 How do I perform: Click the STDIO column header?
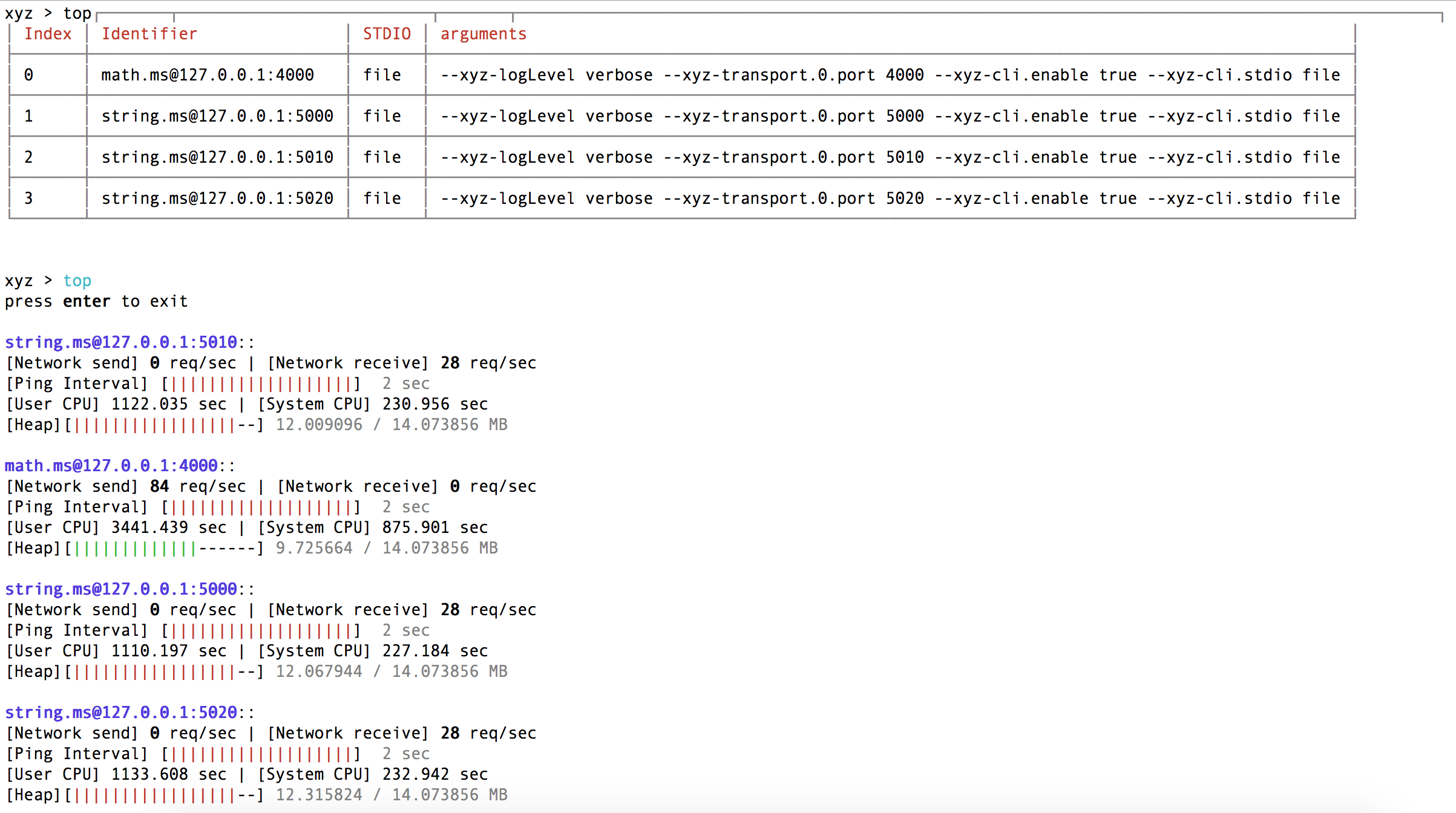click(x=387, y=34)
